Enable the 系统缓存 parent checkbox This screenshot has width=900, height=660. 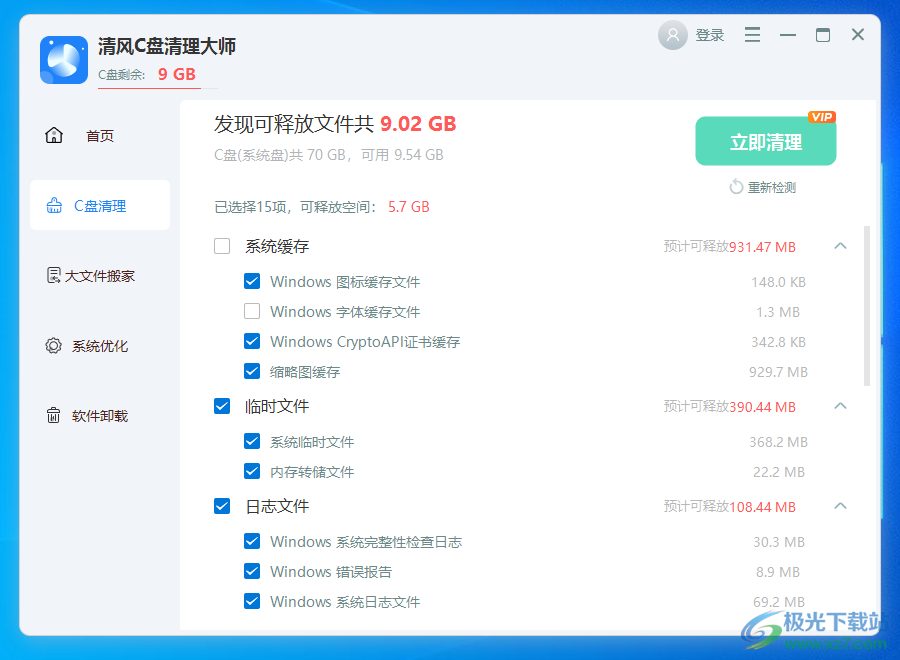pyautogui.click(x=221, y=246)
